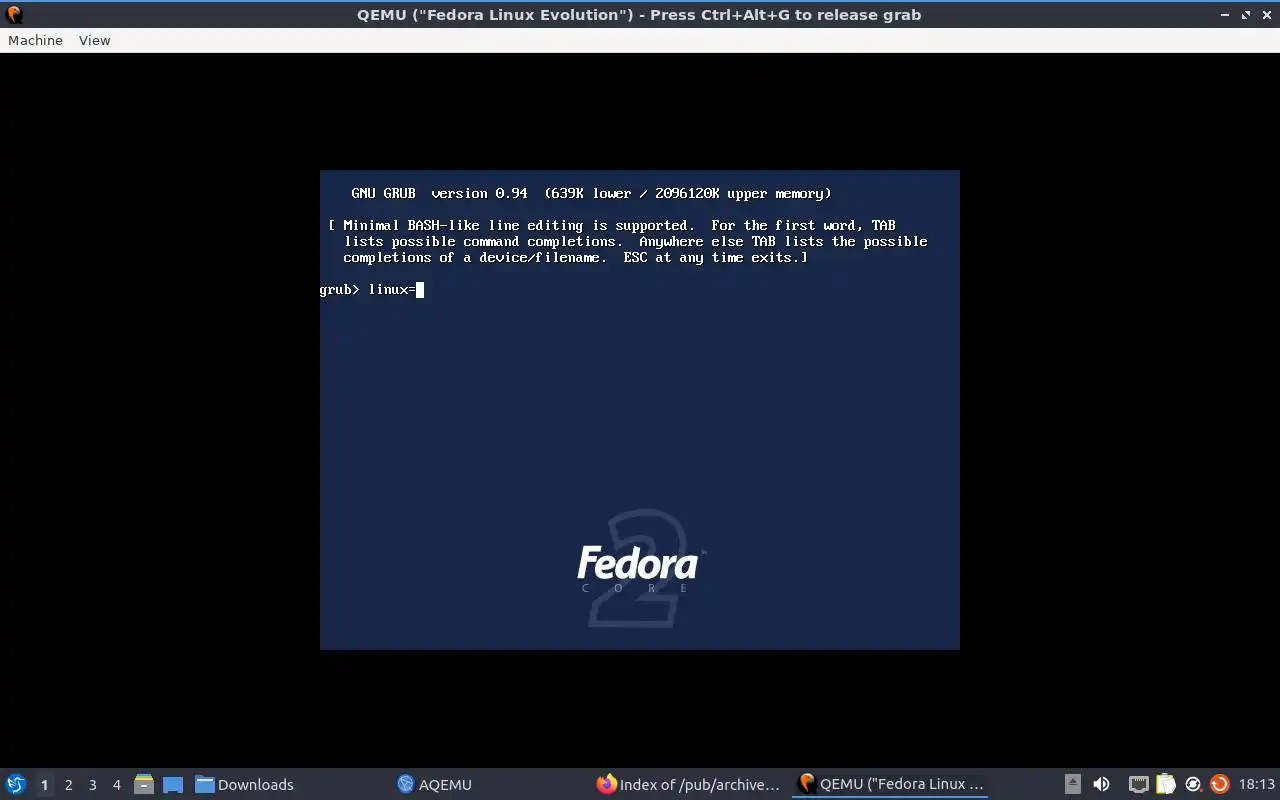Switch to workspace 1
The image size is (1280, 800).
click(x=44, y=785)
